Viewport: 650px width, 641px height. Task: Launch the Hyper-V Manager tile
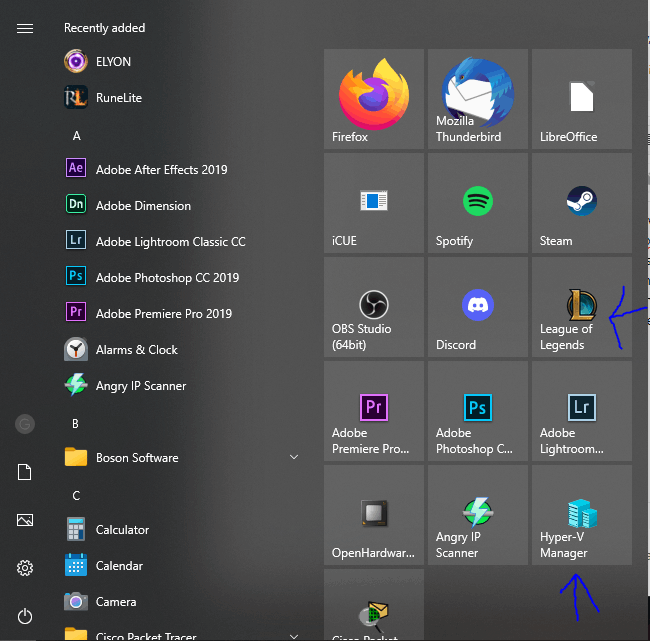pyautogui.click(x=582, y=515)
